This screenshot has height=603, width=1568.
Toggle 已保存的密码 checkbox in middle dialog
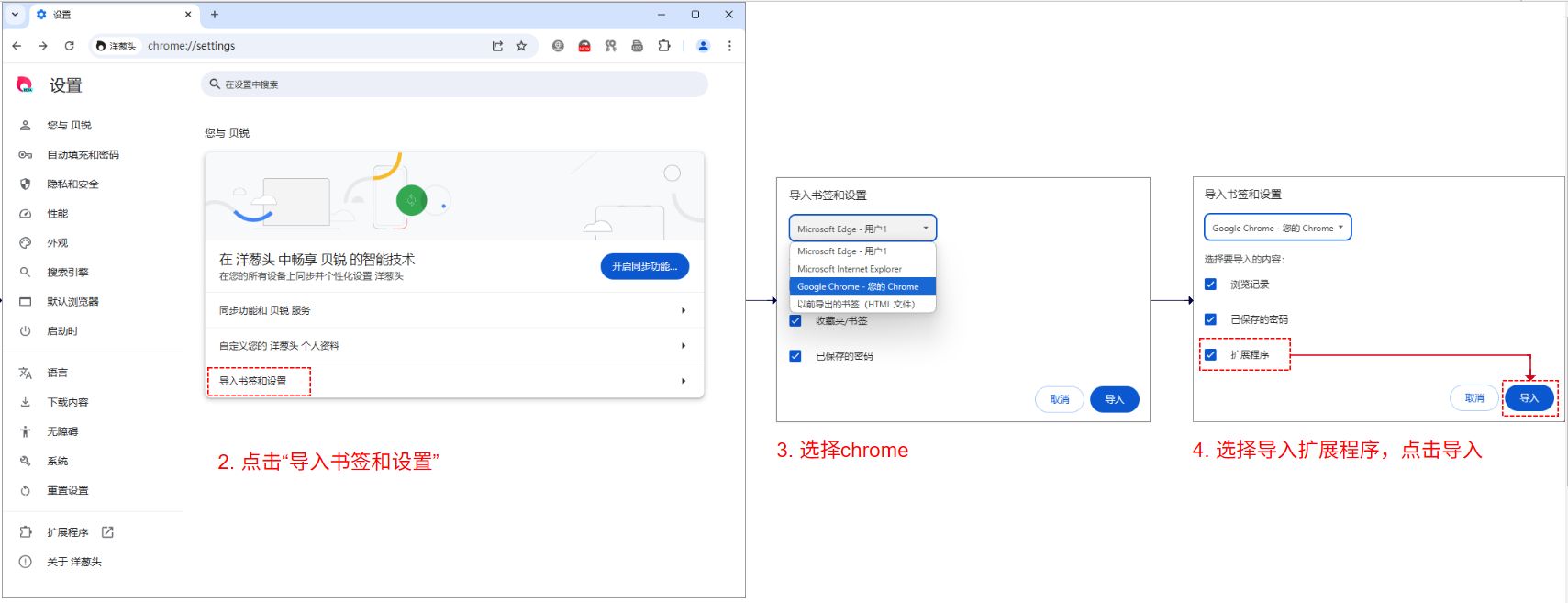[x=795, y=356]
